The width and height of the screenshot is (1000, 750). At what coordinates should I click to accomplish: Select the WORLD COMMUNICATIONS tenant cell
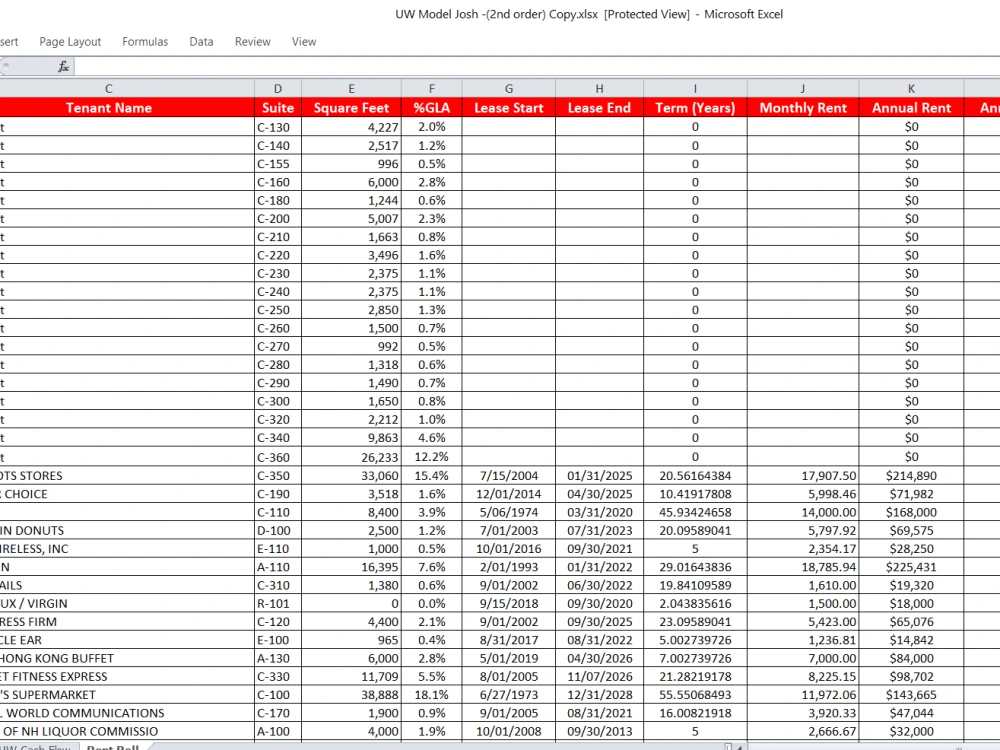pyautogui.click(x=127, y=713)
